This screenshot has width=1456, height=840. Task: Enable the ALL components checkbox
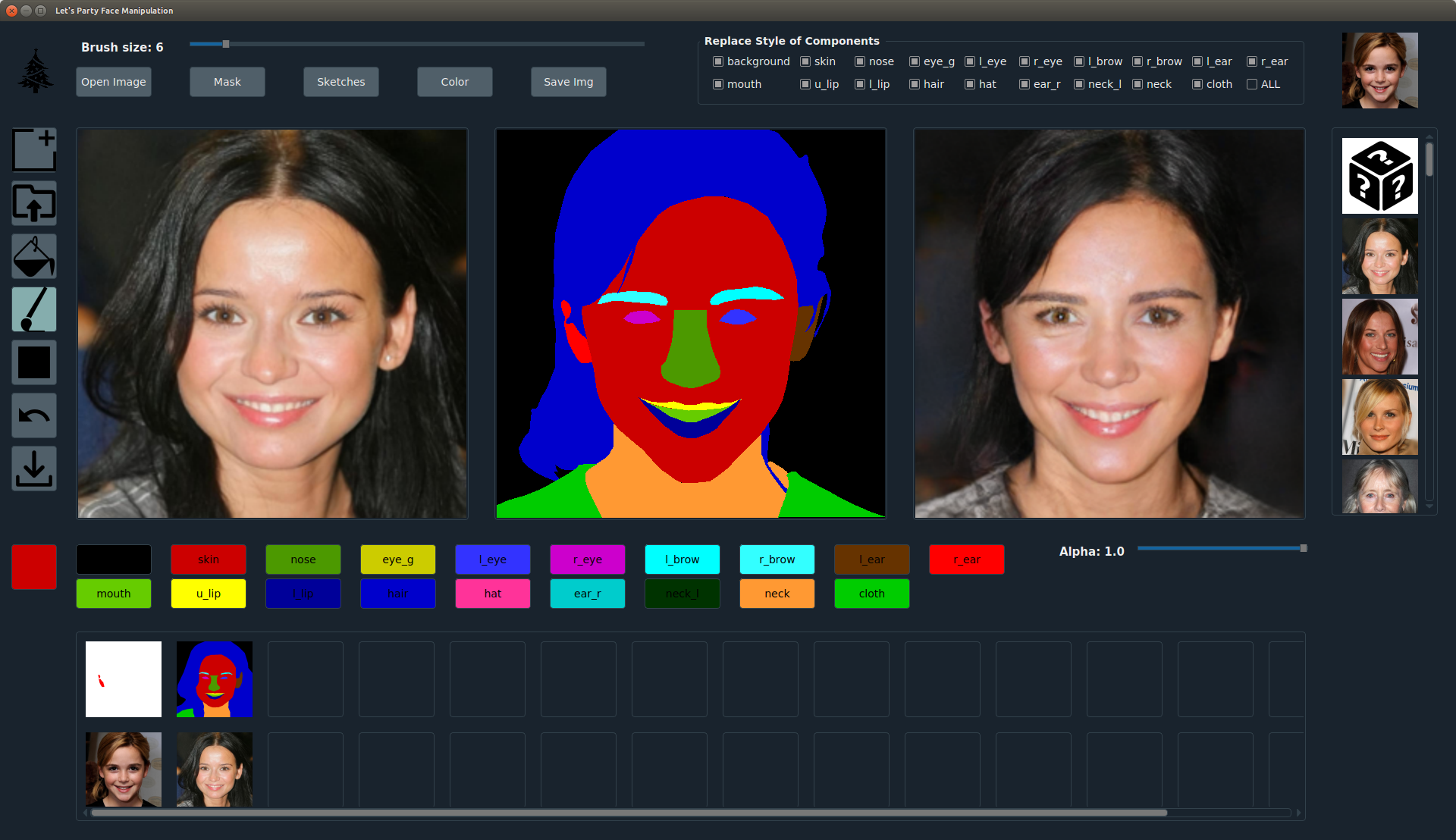(1252, 84)
